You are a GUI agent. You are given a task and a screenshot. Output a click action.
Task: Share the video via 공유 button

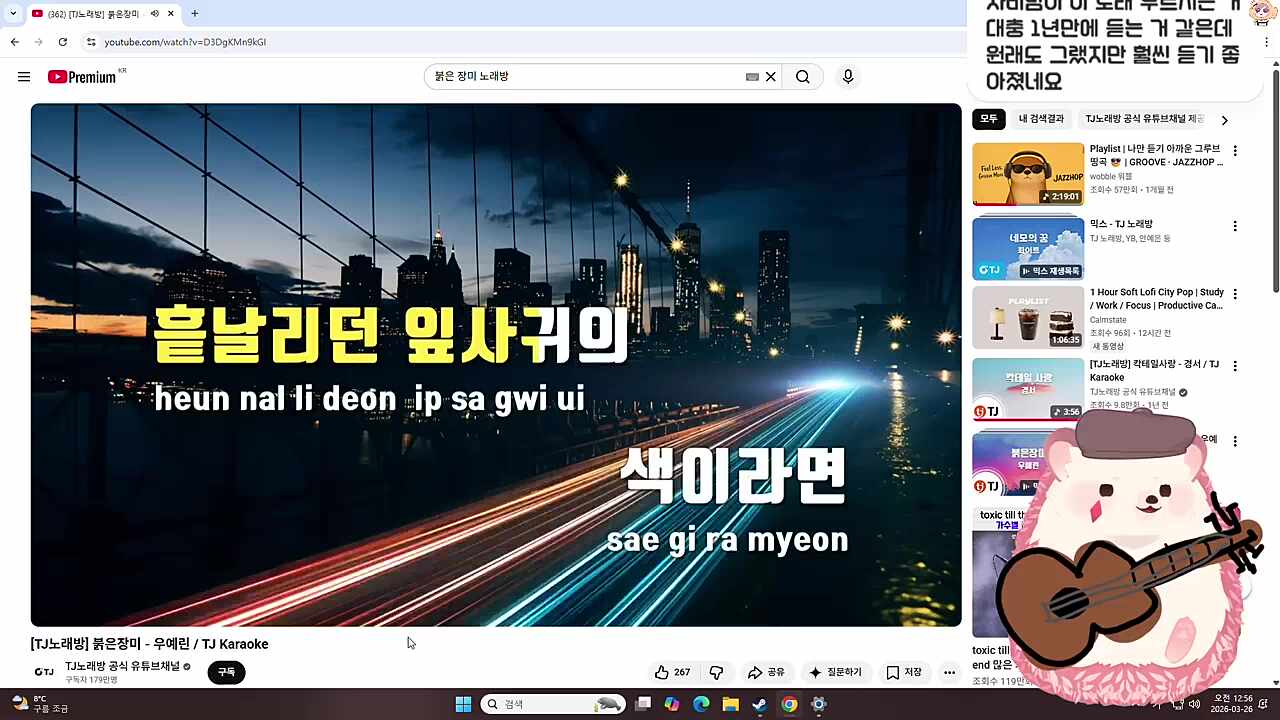click(767, 673)
